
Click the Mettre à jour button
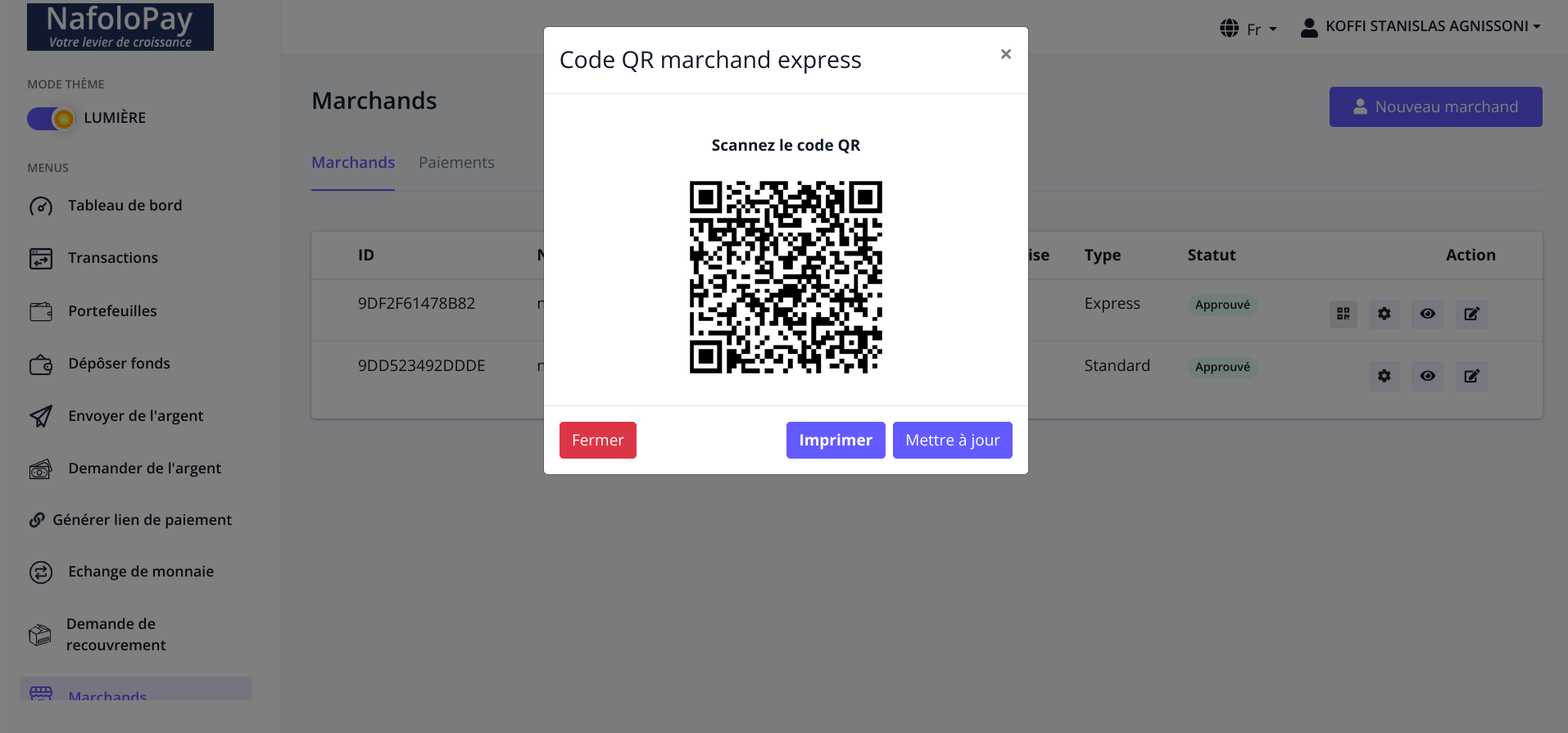pos(953,440)
